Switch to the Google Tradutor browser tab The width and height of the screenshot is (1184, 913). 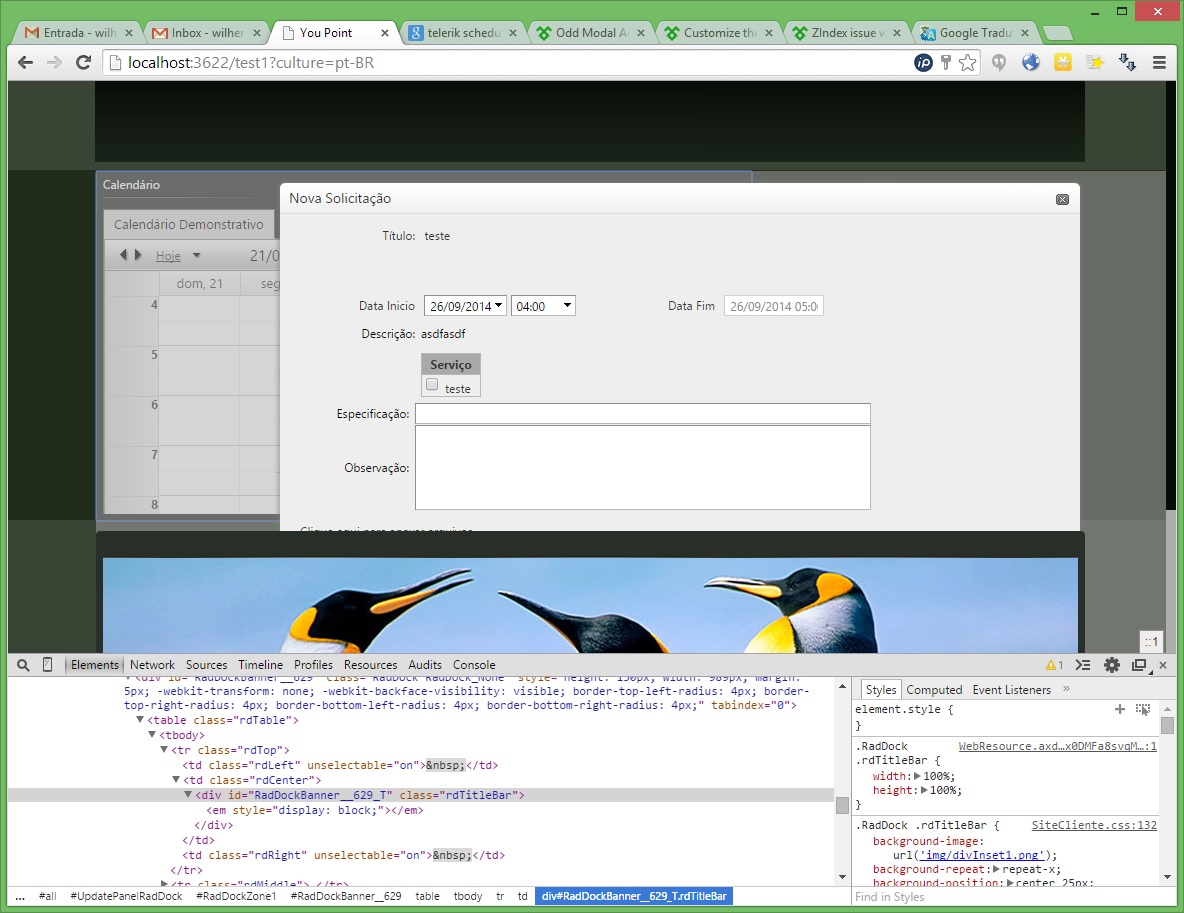974,32
